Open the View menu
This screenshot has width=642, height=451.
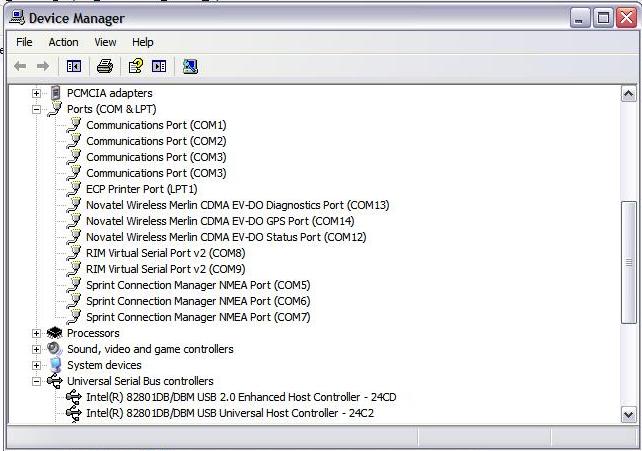(105, 42)
